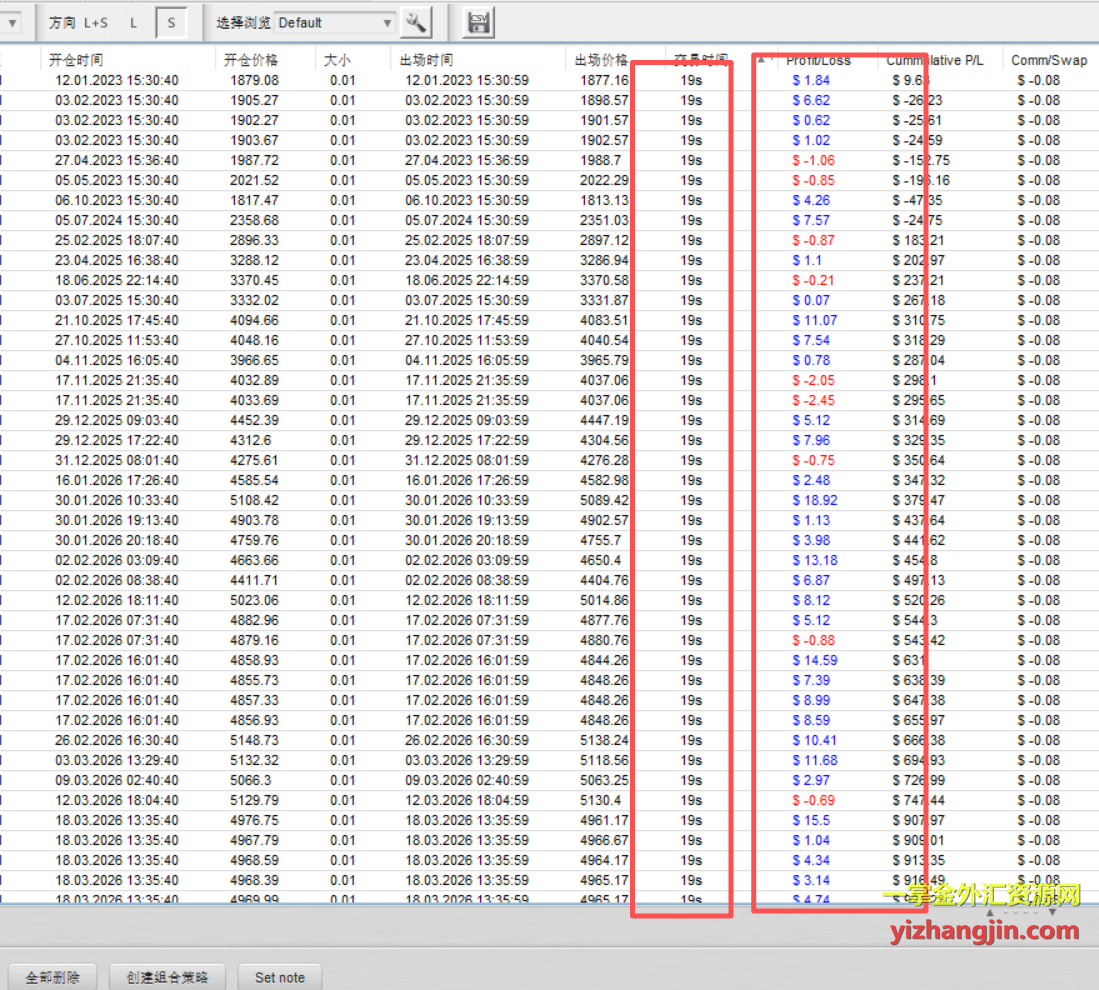Click loss value $ -2.45

tap(813, 400)
